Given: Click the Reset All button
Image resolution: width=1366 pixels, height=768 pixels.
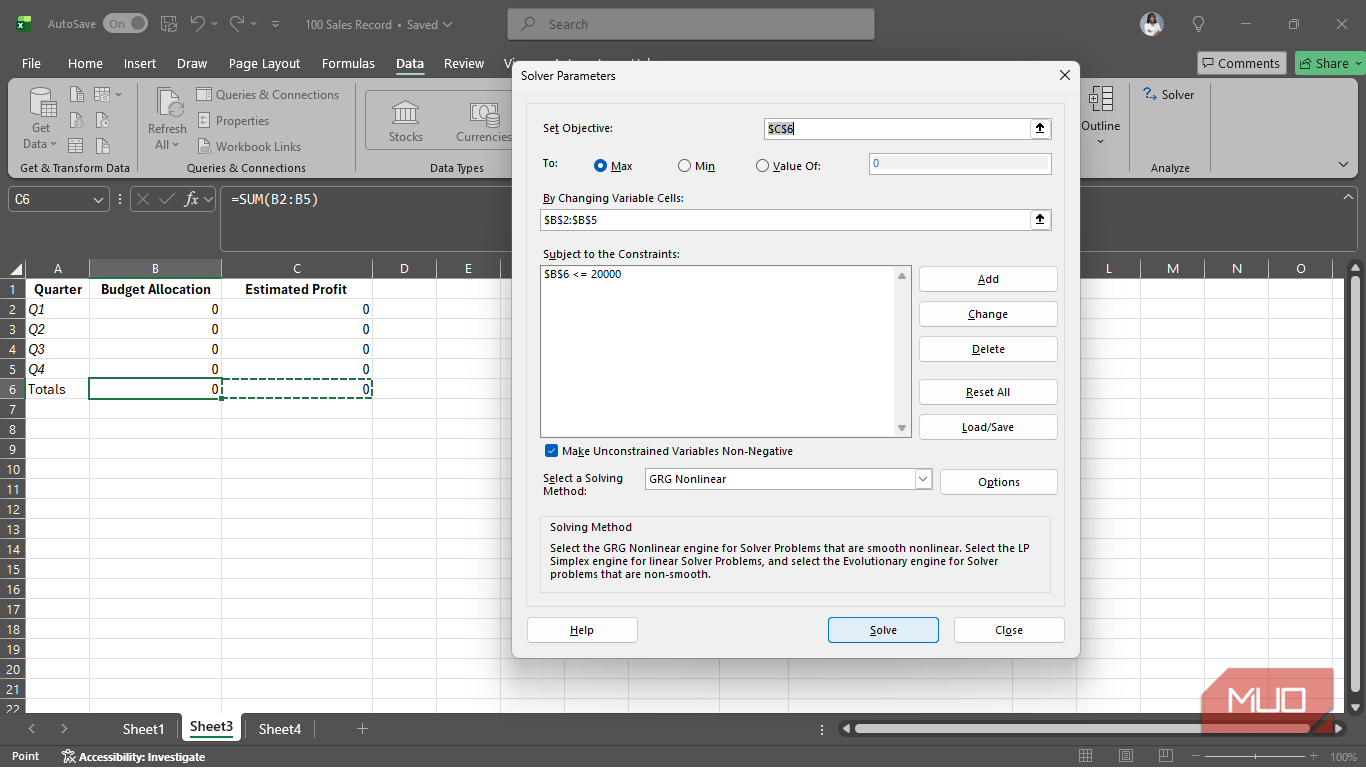Looking at the screenshot, I should (x=988, y=392).
